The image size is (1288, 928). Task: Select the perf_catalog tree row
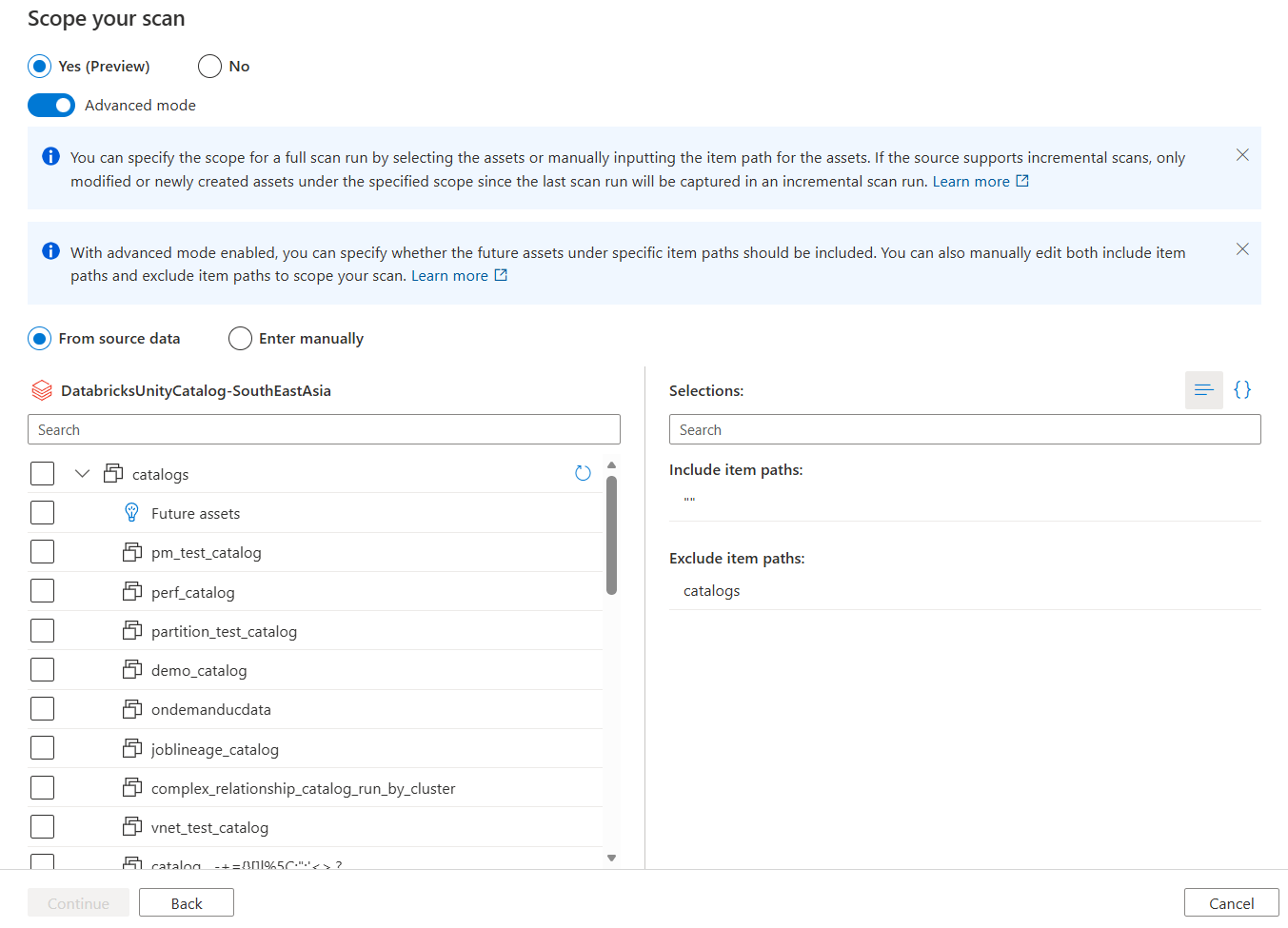[315, 592]
